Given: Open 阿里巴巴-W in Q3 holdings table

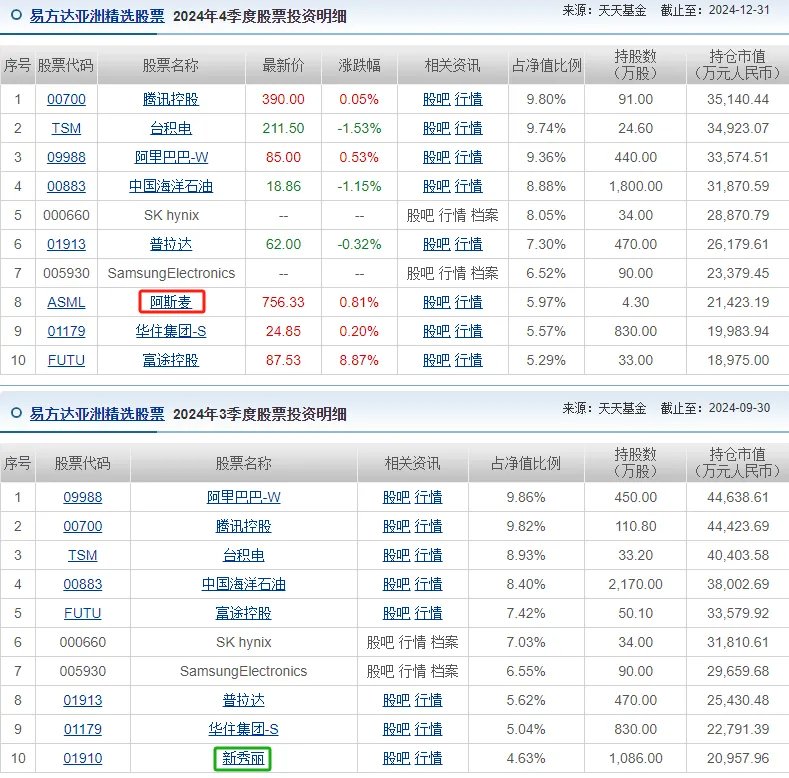Looking at the screenshot, I should pos(244,497).
